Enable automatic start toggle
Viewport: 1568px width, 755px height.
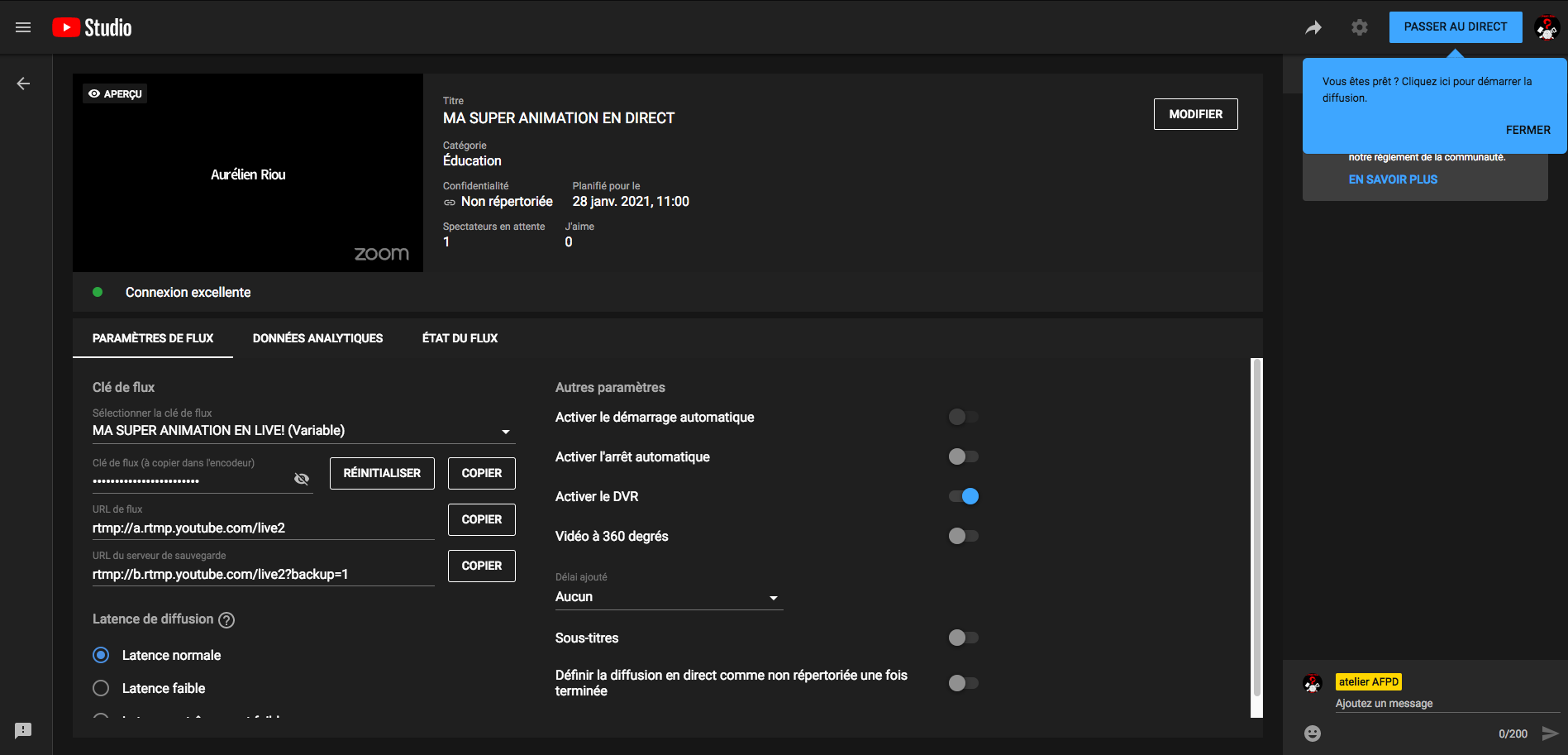pos(963,417)
